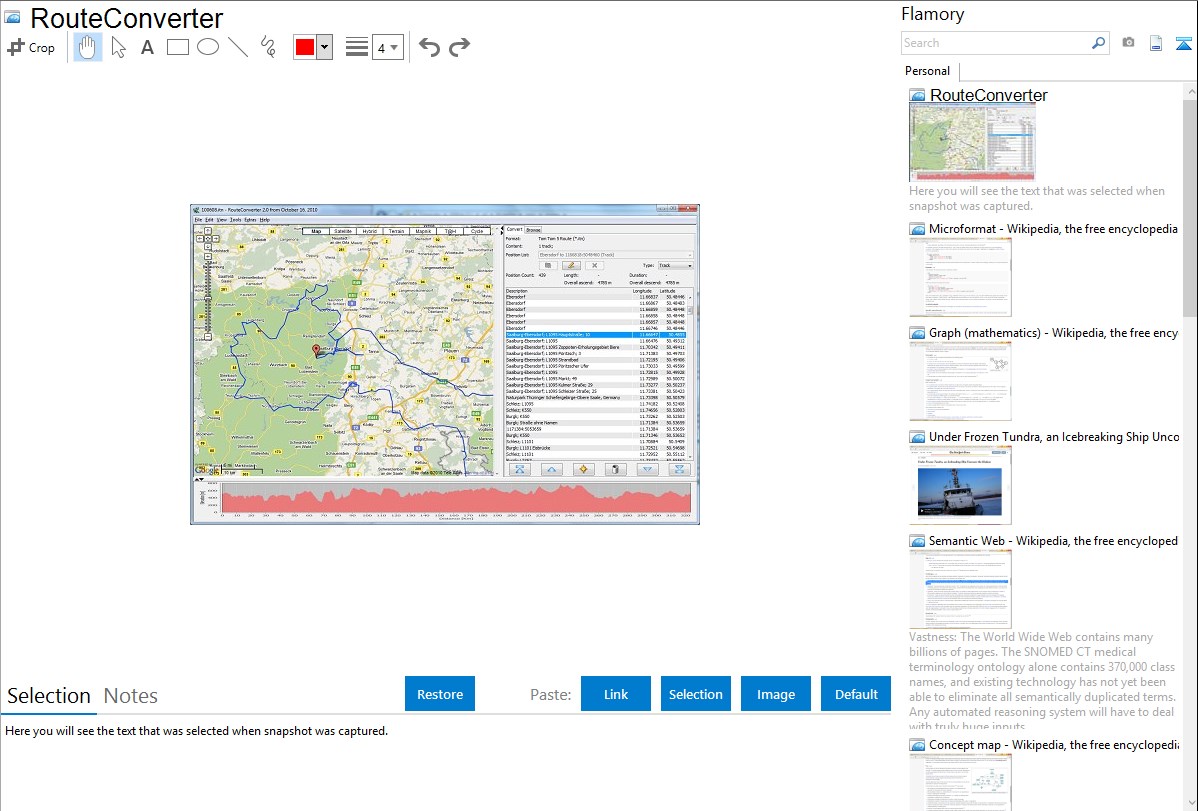This screenshot has height=811, width=1198.
Task: Click the camera capture icon
Action: pyautogui.click(x=1128, y=43)
